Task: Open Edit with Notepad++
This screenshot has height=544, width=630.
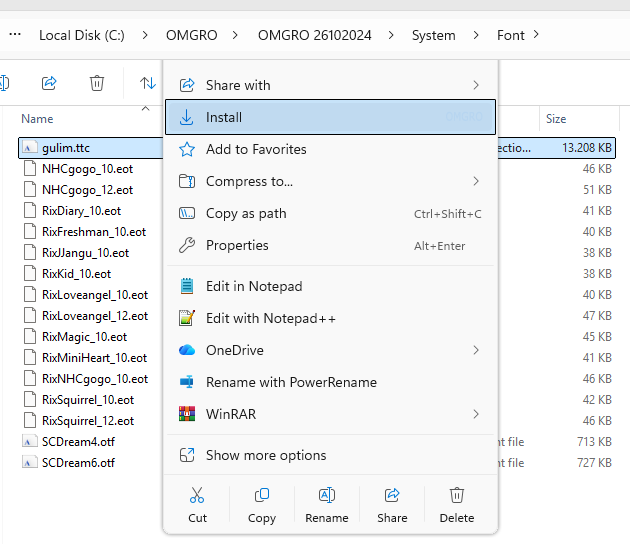Action: click(x=270, y=318)
